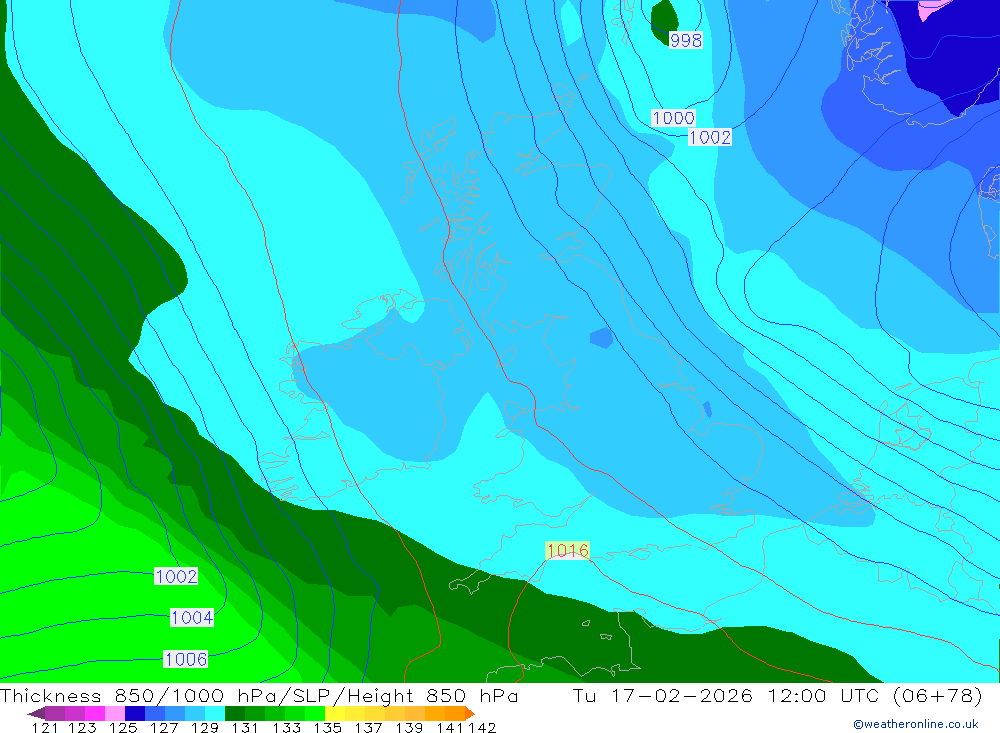Viewport: 1000px width, 733px height.
Task: Click the 131 legend value
Action: click(x=245, y=727)
